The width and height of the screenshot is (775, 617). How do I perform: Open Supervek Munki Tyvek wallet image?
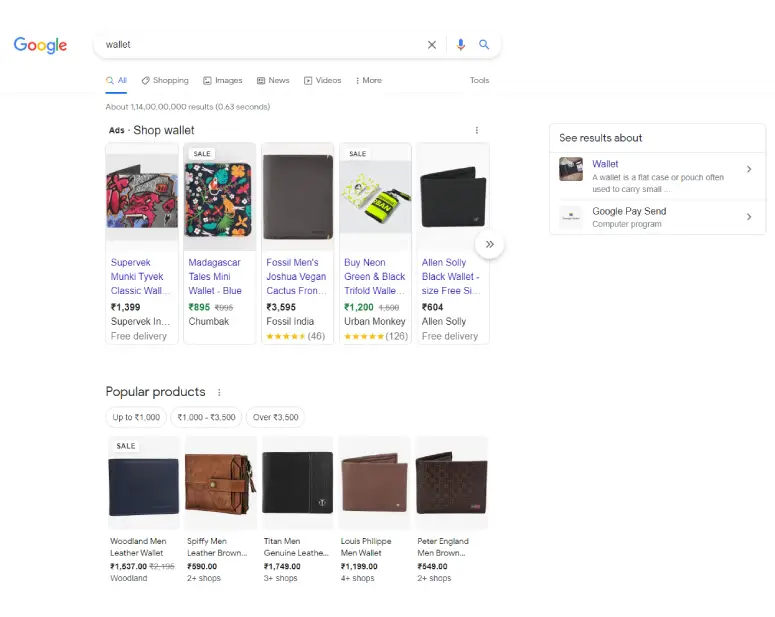pos(142,197)
